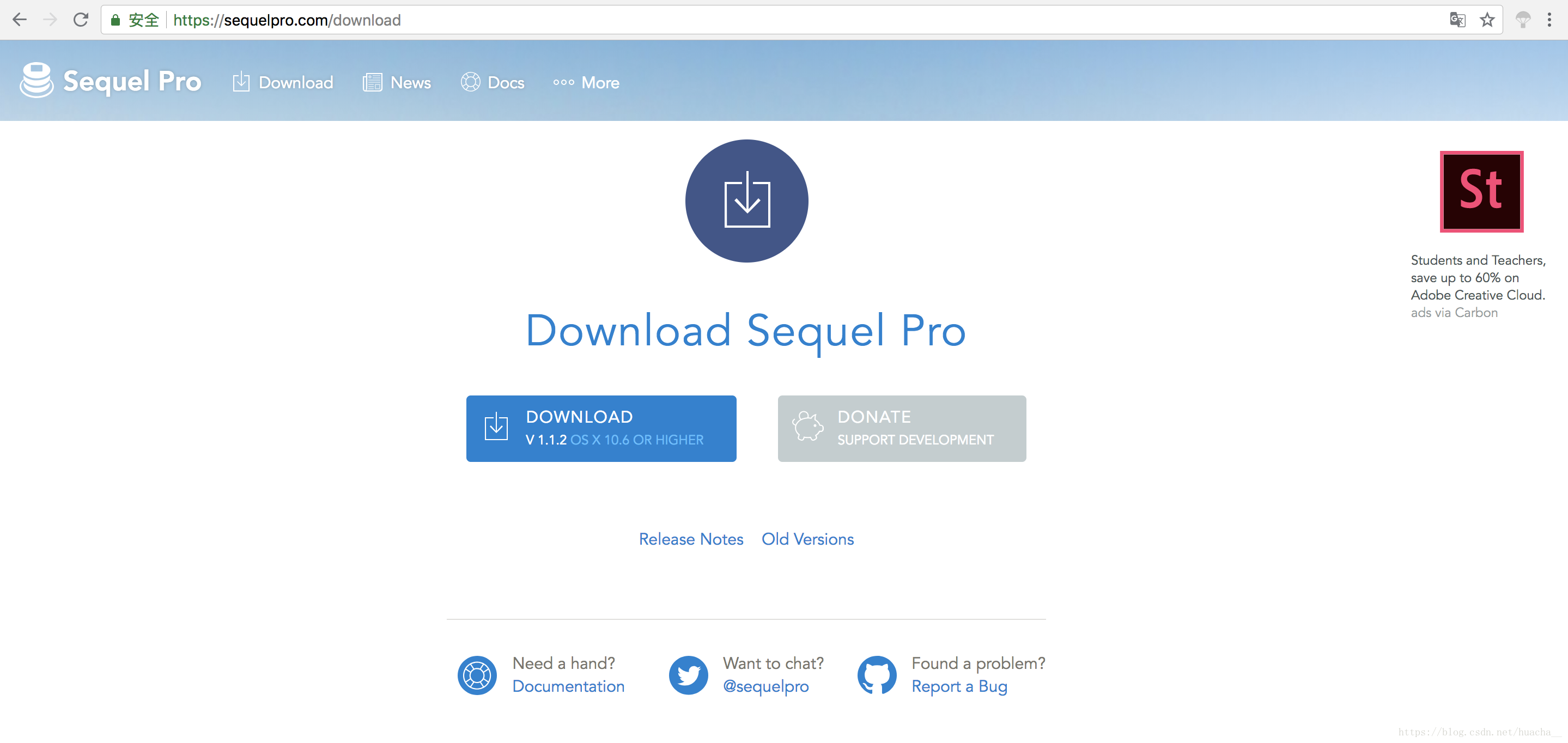1568x743 pixels.
Task: Click the Donate Support Development button
Action: click(x=901, y=427)
